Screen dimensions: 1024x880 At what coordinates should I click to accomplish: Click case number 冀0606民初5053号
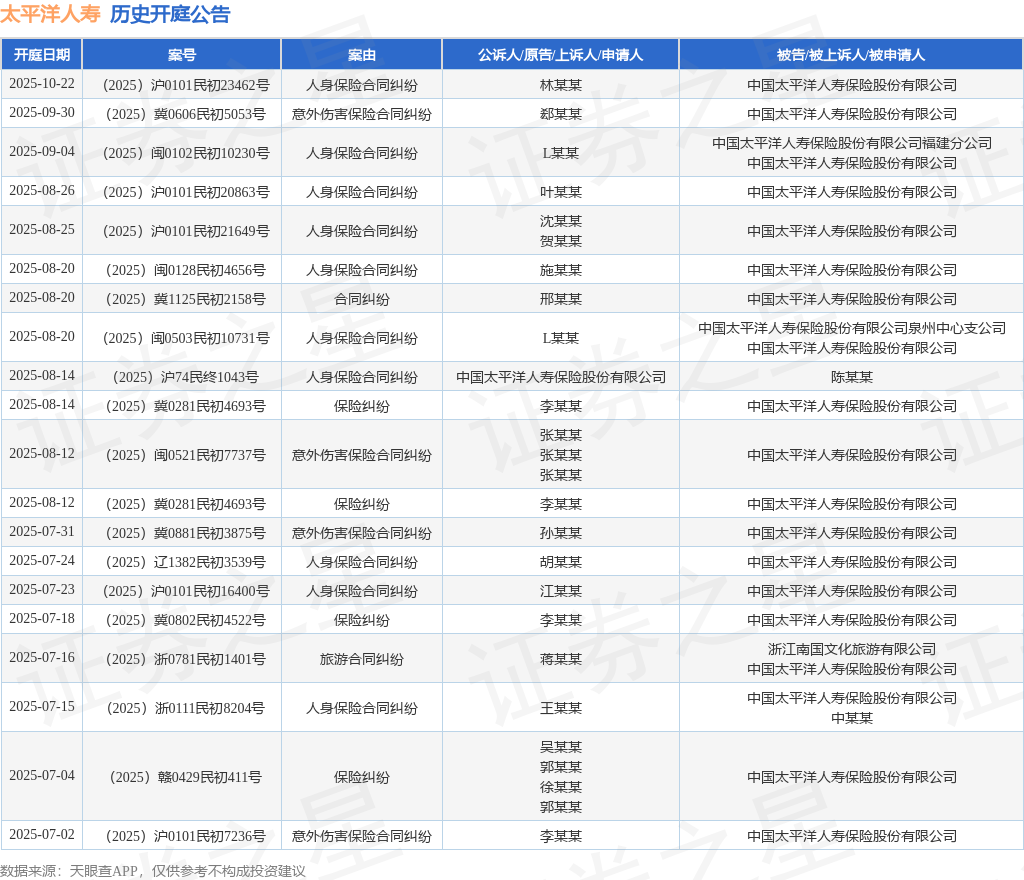pyautogui.click(x=186, y=114)
